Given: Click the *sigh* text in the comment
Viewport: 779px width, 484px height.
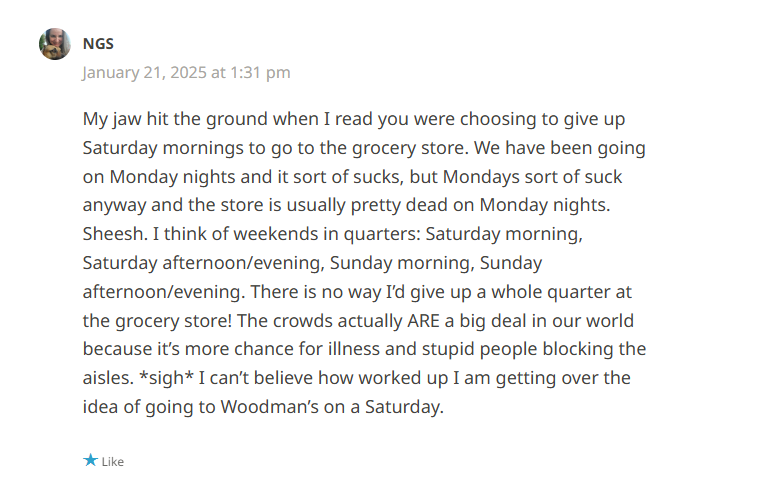Looking at the screenshot, I should click(x=166, y=378).
